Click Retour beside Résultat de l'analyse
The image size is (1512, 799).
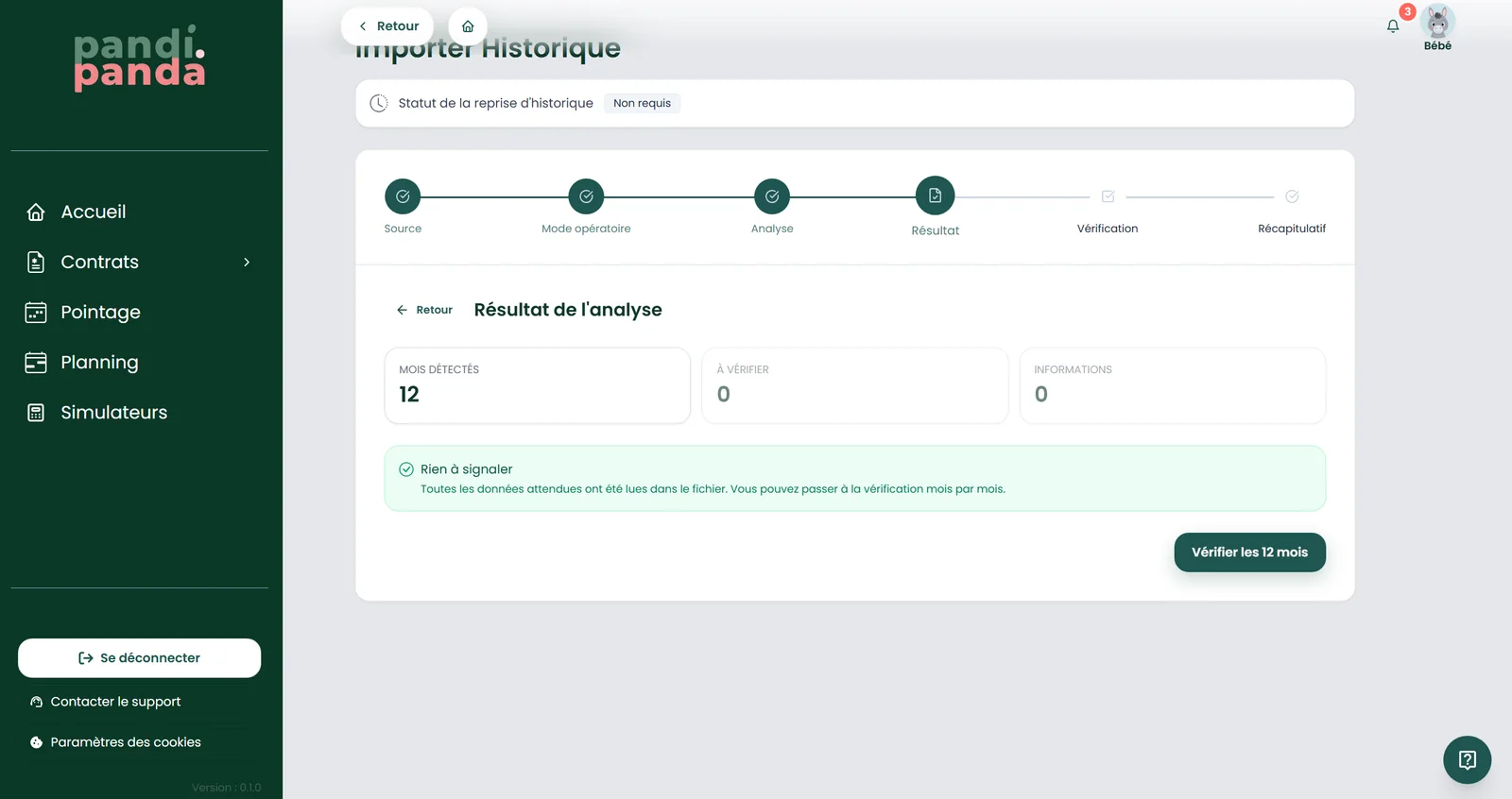(x=424, y=310)
